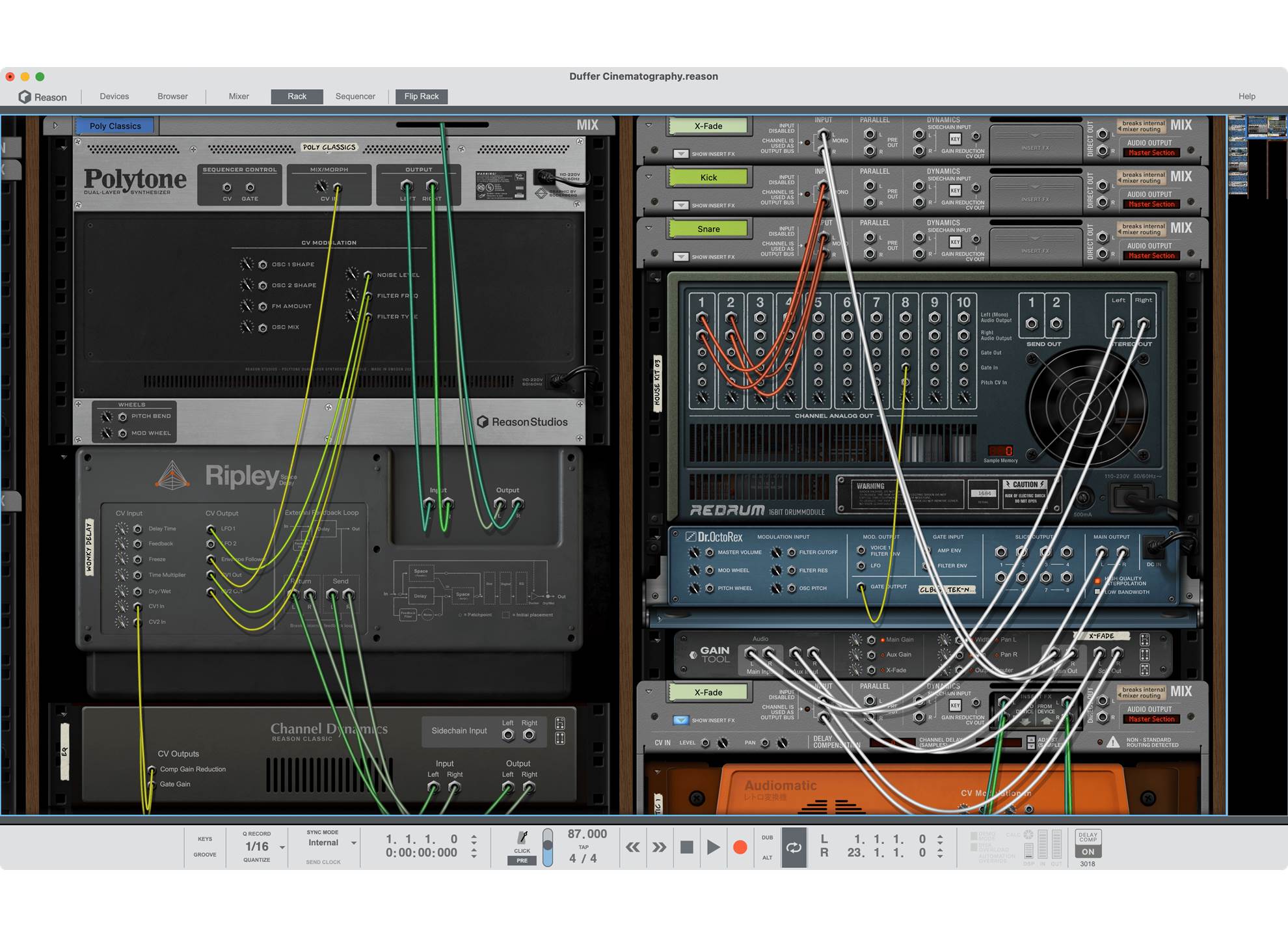Toggle the PRE count-in button
The height and width of the screenshot is (937, 1288).
coord(522,860)
